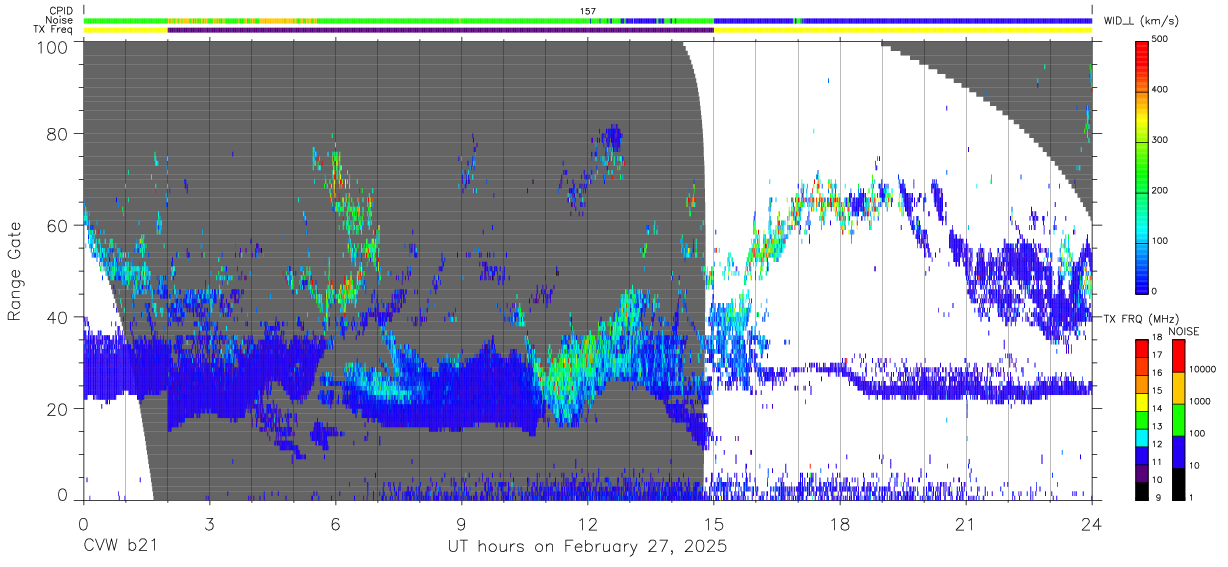Click the Noise color strip above plot
The width and height of the screenshot is (1228, 567).
(x=588, y=20)
